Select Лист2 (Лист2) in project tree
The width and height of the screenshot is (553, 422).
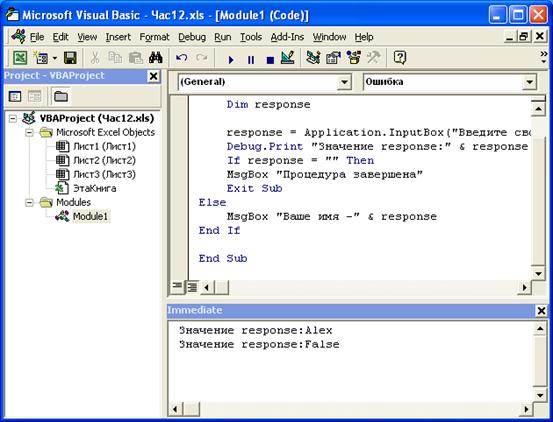pos(96,160)
